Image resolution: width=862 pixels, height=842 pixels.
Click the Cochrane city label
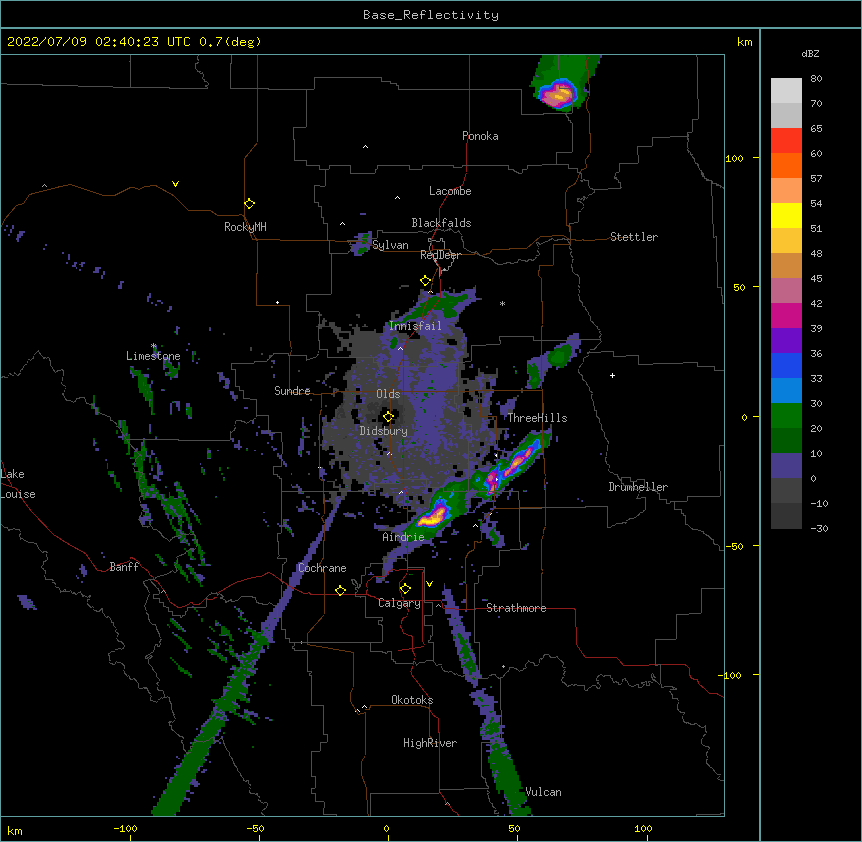click(x=322, y=568)
